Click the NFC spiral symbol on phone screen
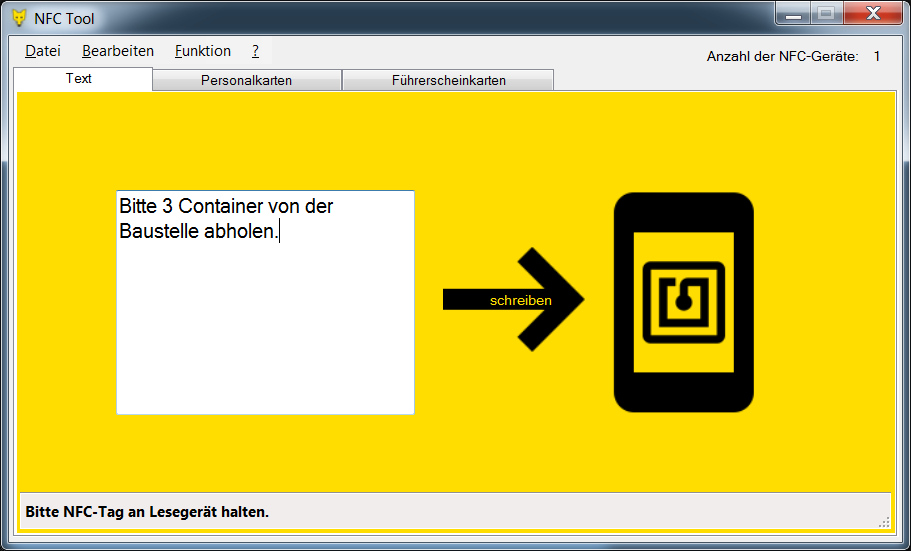This screenshot has height=551, width=911. [x=683, y=301]
